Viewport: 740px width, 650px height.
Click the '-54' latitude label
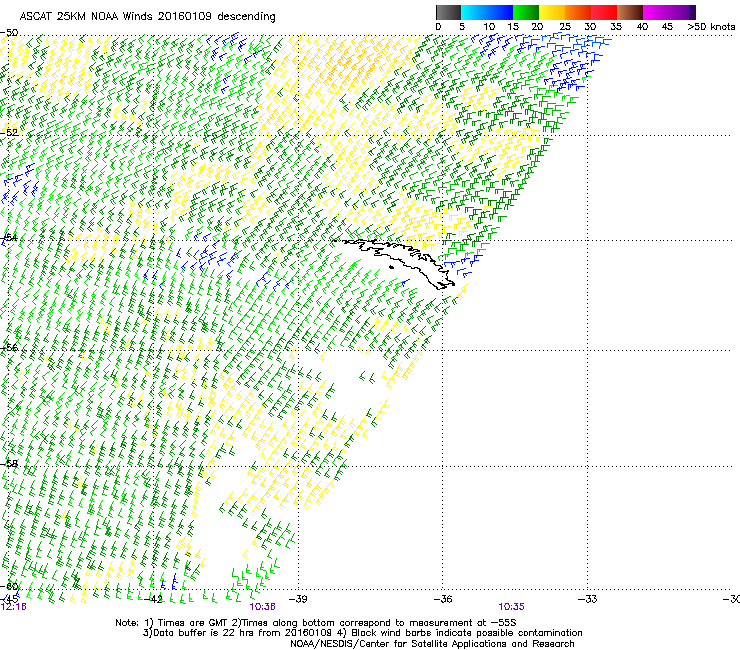click(9, 237)
